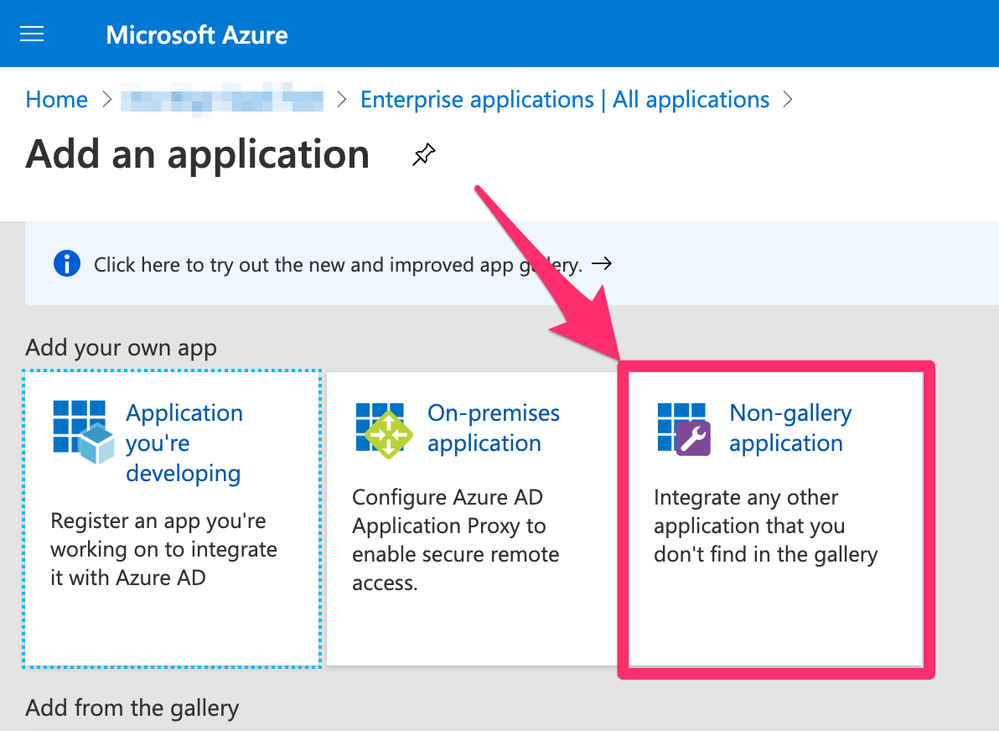Open the Non-gallery application title
This screenshot has width=999, height=731.
click(x=791, y=428)
